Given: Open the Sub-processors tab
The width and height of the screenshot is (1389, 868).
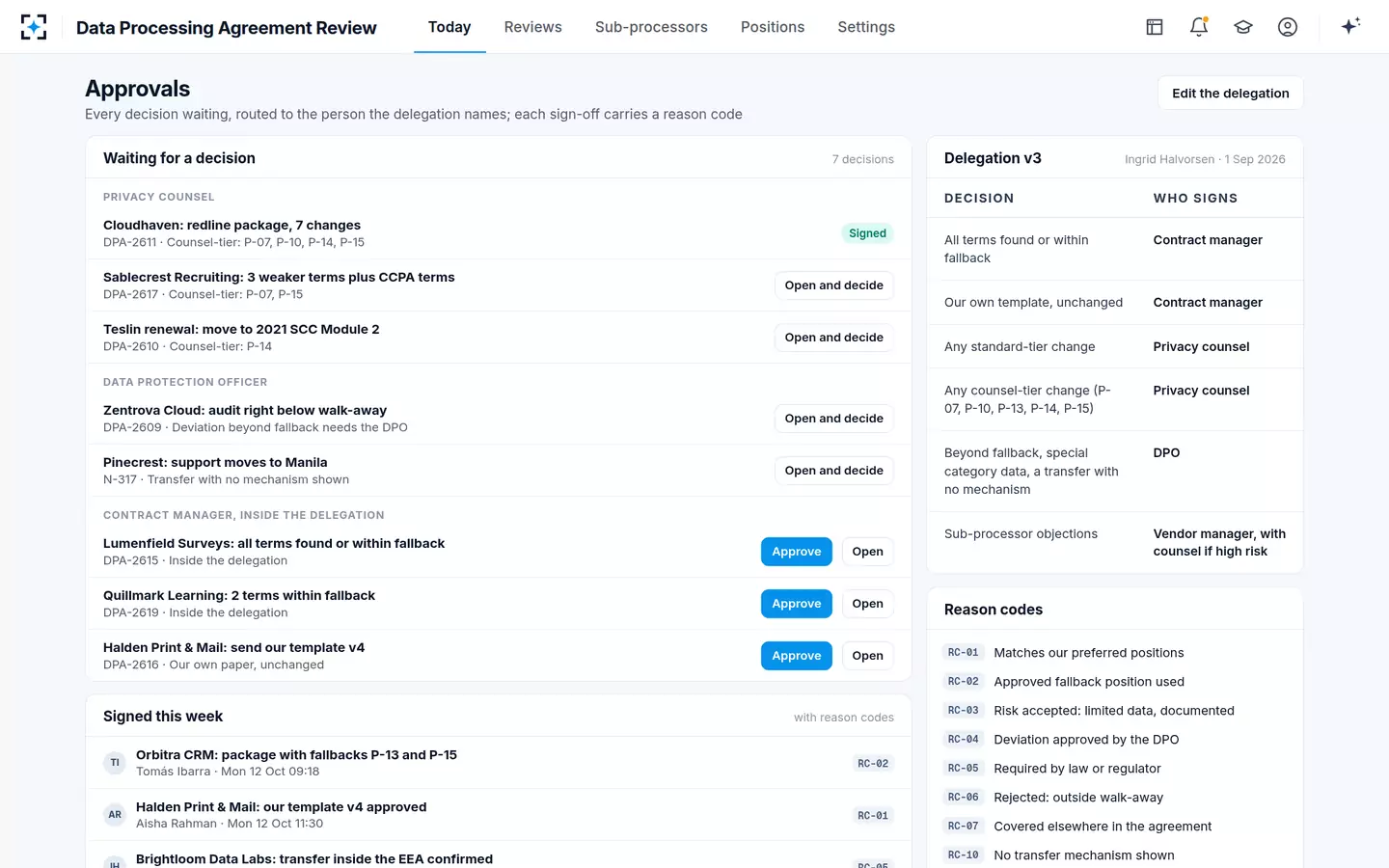Looking at the screenshot, I should [x=651, y=27].
